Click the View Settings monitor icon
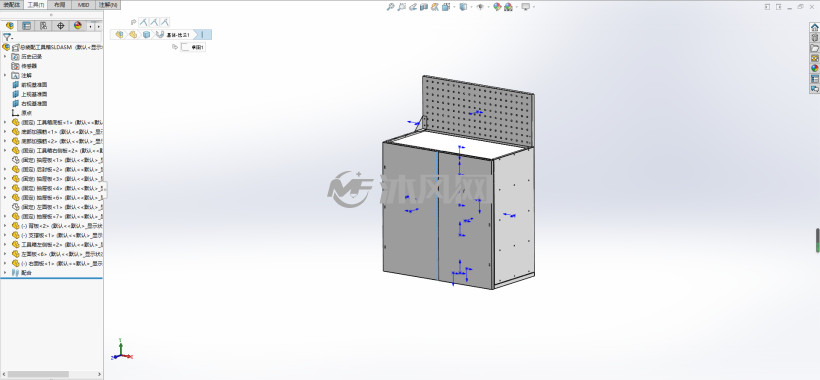 pos(526,7)
